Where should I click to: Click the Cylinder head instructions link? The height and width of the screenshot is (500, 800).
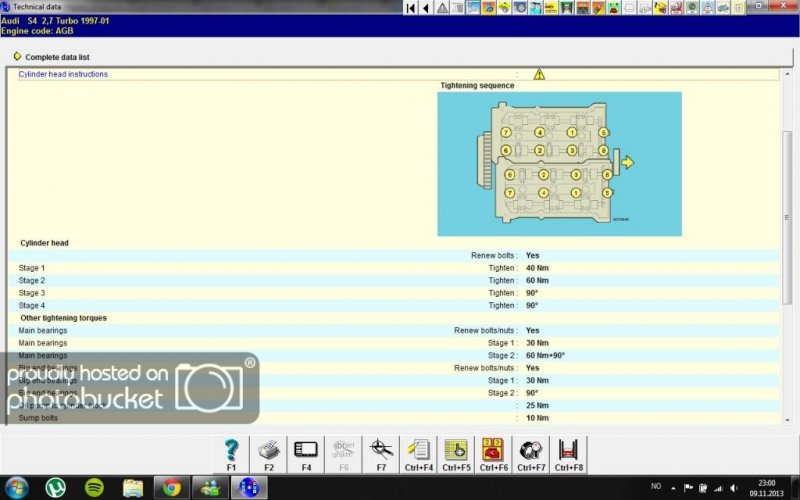click(x=63, y=74)
